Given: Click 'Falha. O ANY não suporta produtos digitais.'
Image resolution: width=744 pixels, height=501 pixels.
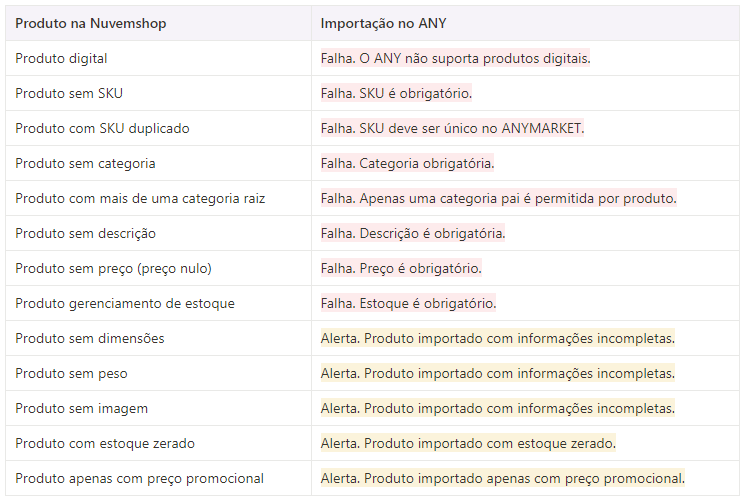Looking at the screenshot, I should 456,58.
